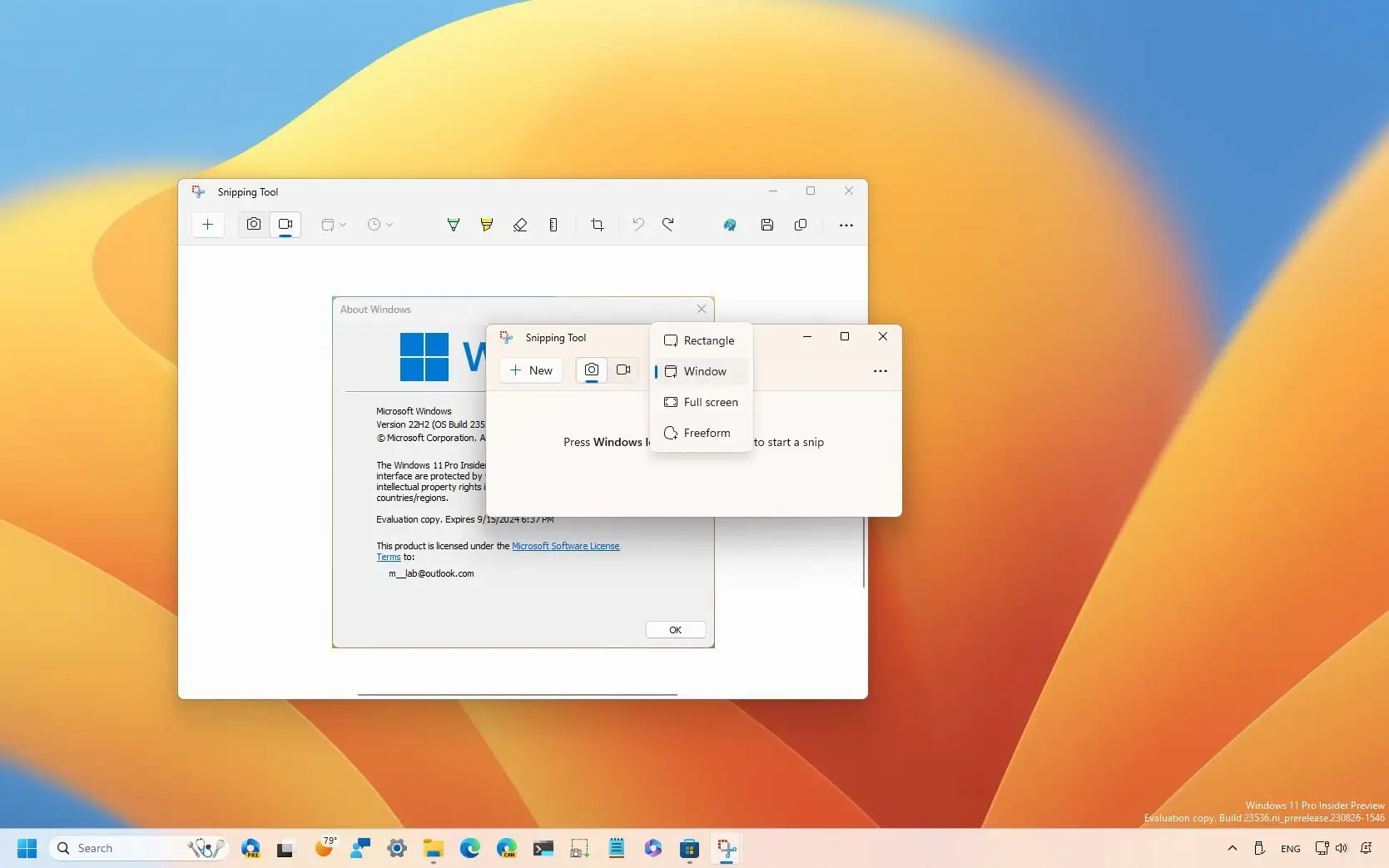The image size is (1389, 868).
Task: Open the snip delay timer dropdown
Action: coord(379,225)
